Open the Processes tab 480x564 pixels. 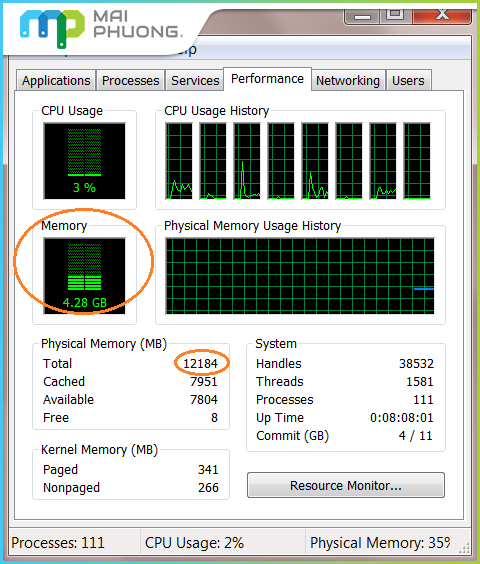[130, 80]
